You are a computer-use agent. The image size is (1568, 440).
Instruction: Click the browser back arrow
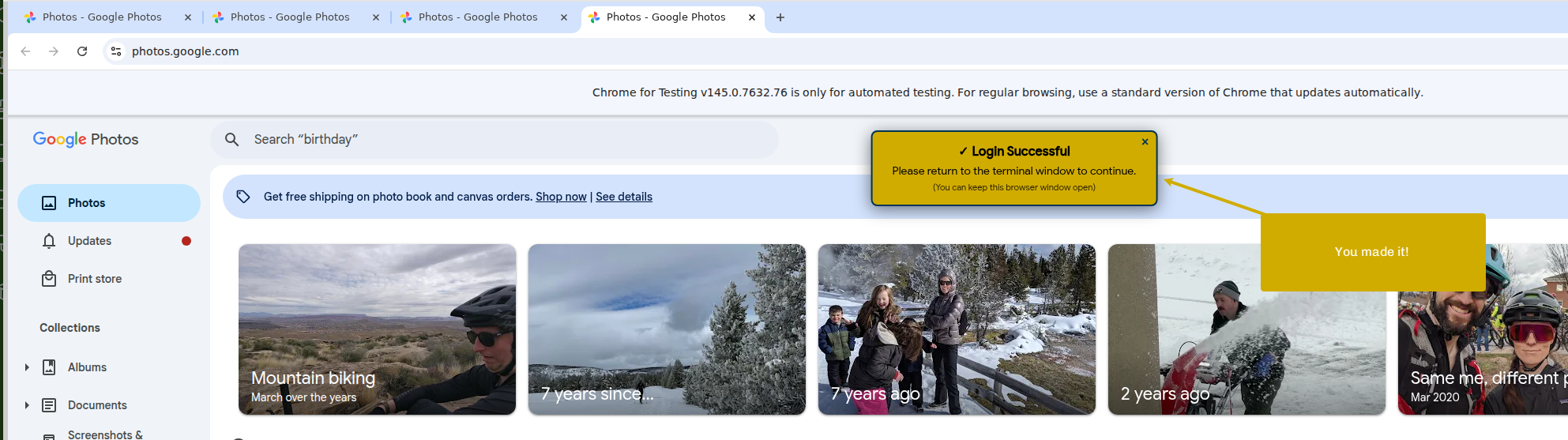tap(25, 51)
